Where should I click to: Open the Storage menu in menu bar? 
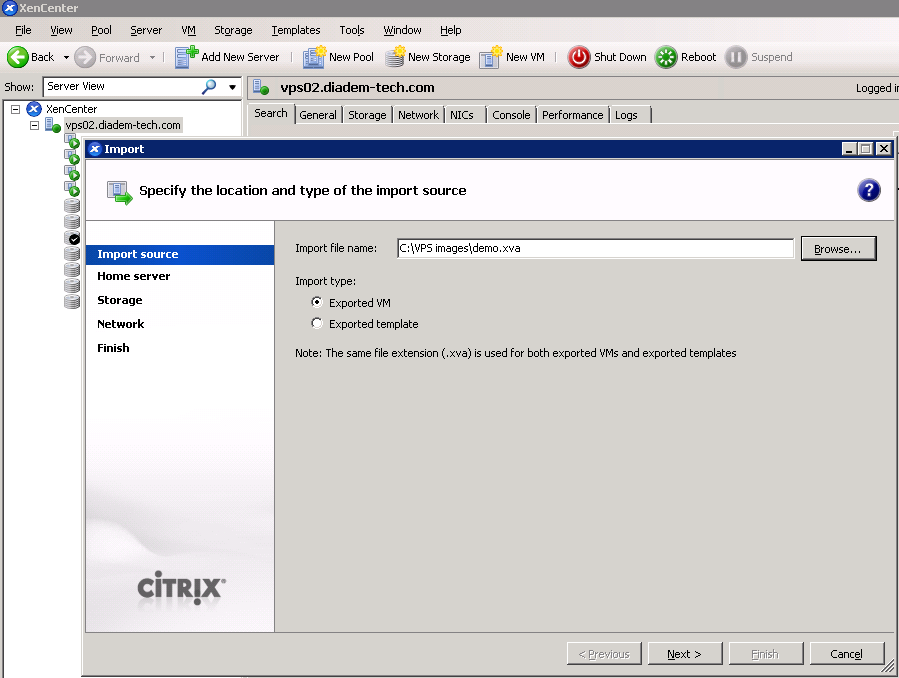[233, 30]
